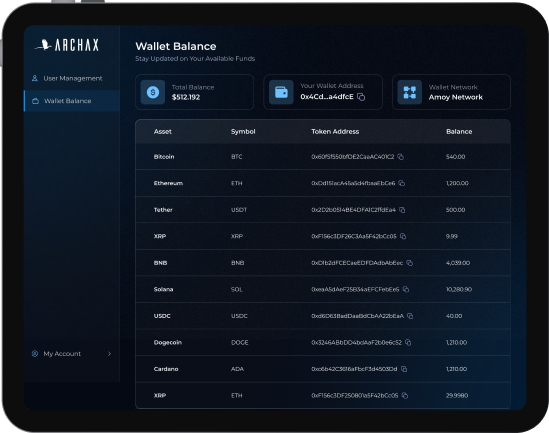The image size is (549, 433).
Task: Select Wallet Balance in sidebar
Action: tap(72, 101)
